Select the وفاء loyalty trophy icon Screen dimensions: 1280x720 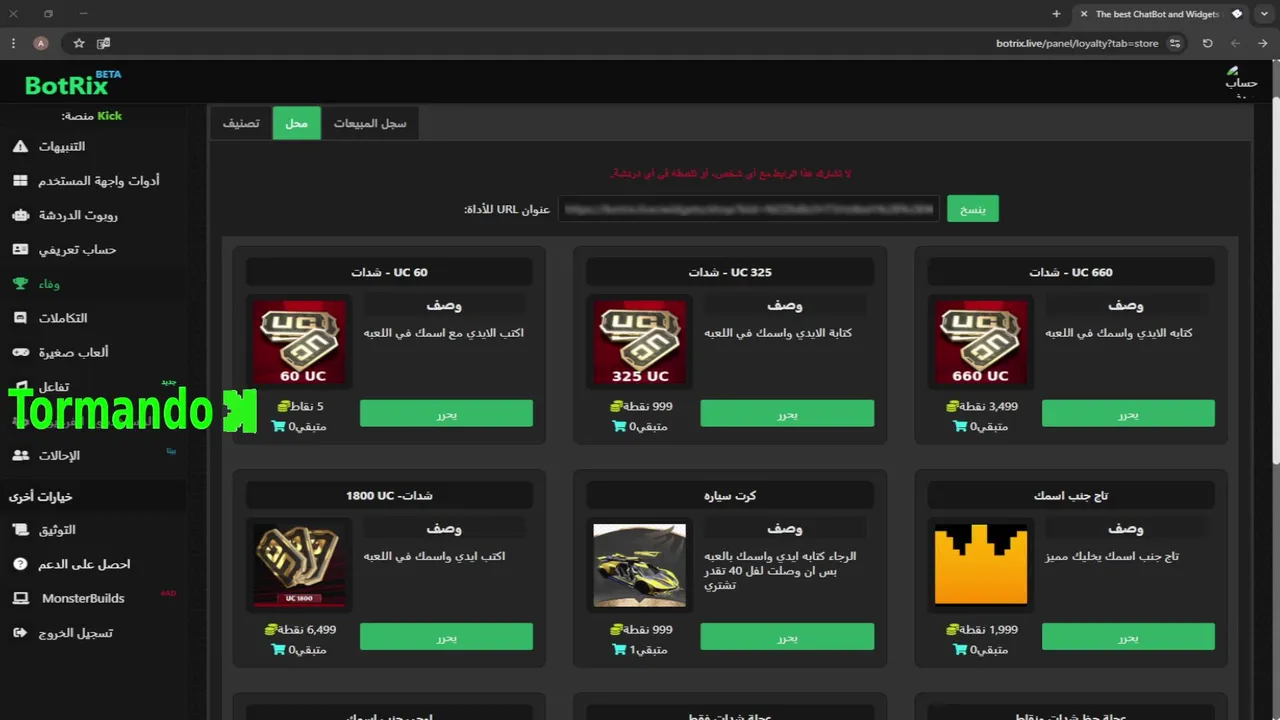click(x=20, y=284)
